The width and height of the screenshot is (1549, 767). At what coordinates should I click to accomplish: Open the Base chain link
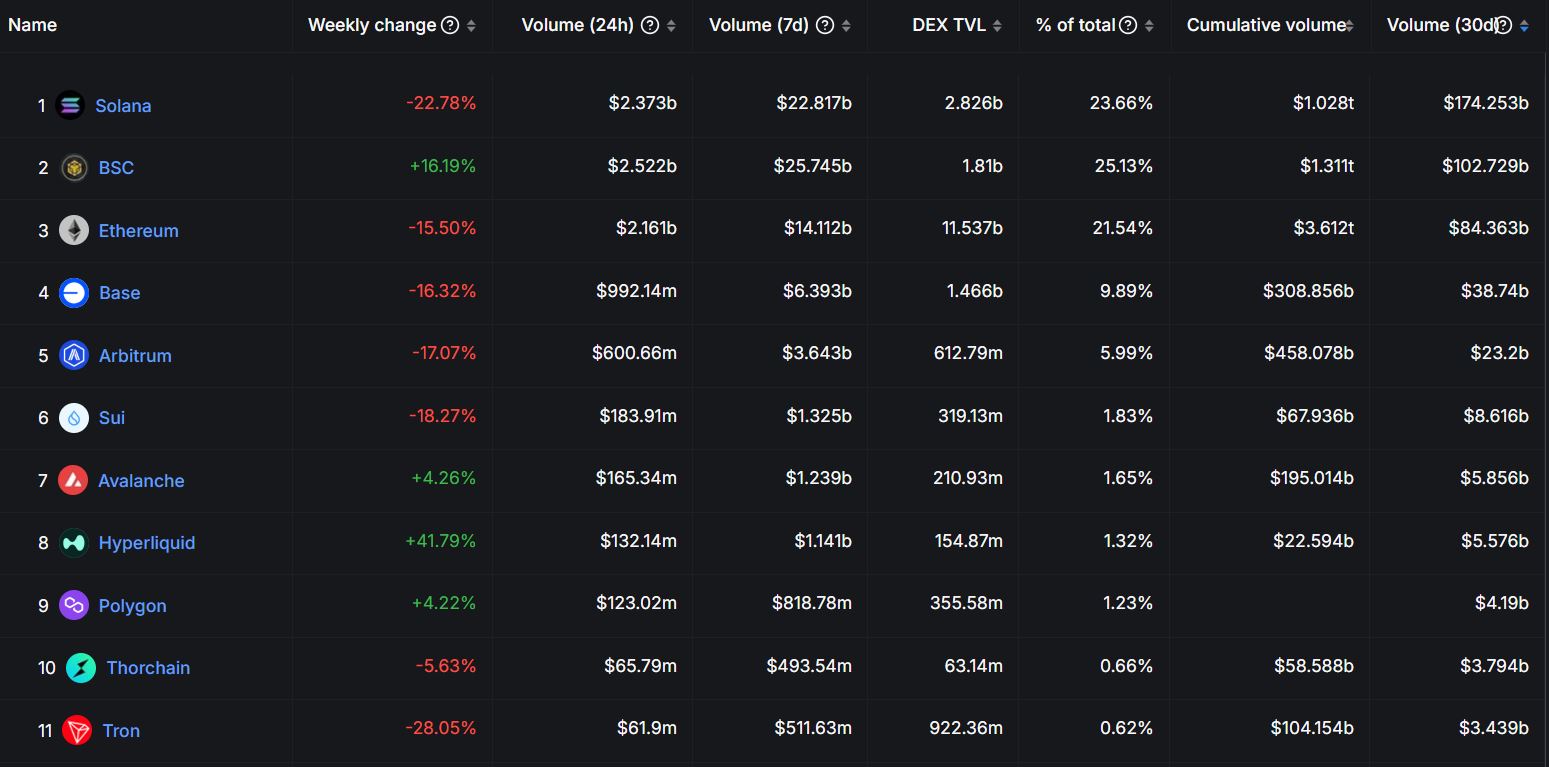120,293
